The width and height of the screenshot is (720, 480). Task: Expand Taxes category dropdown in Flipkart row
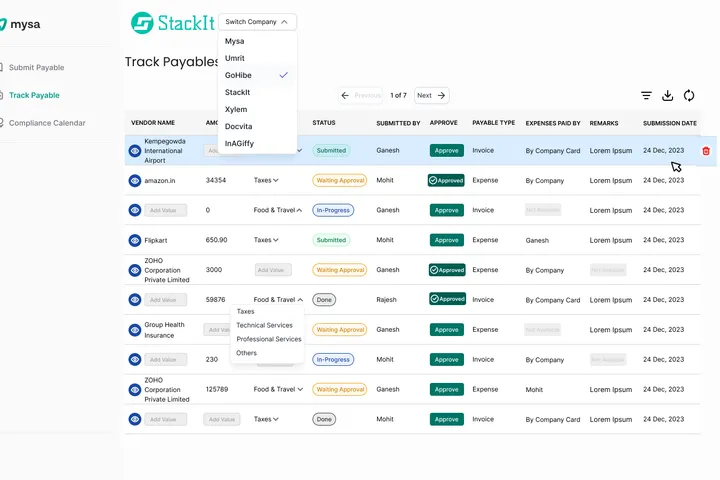266,240
